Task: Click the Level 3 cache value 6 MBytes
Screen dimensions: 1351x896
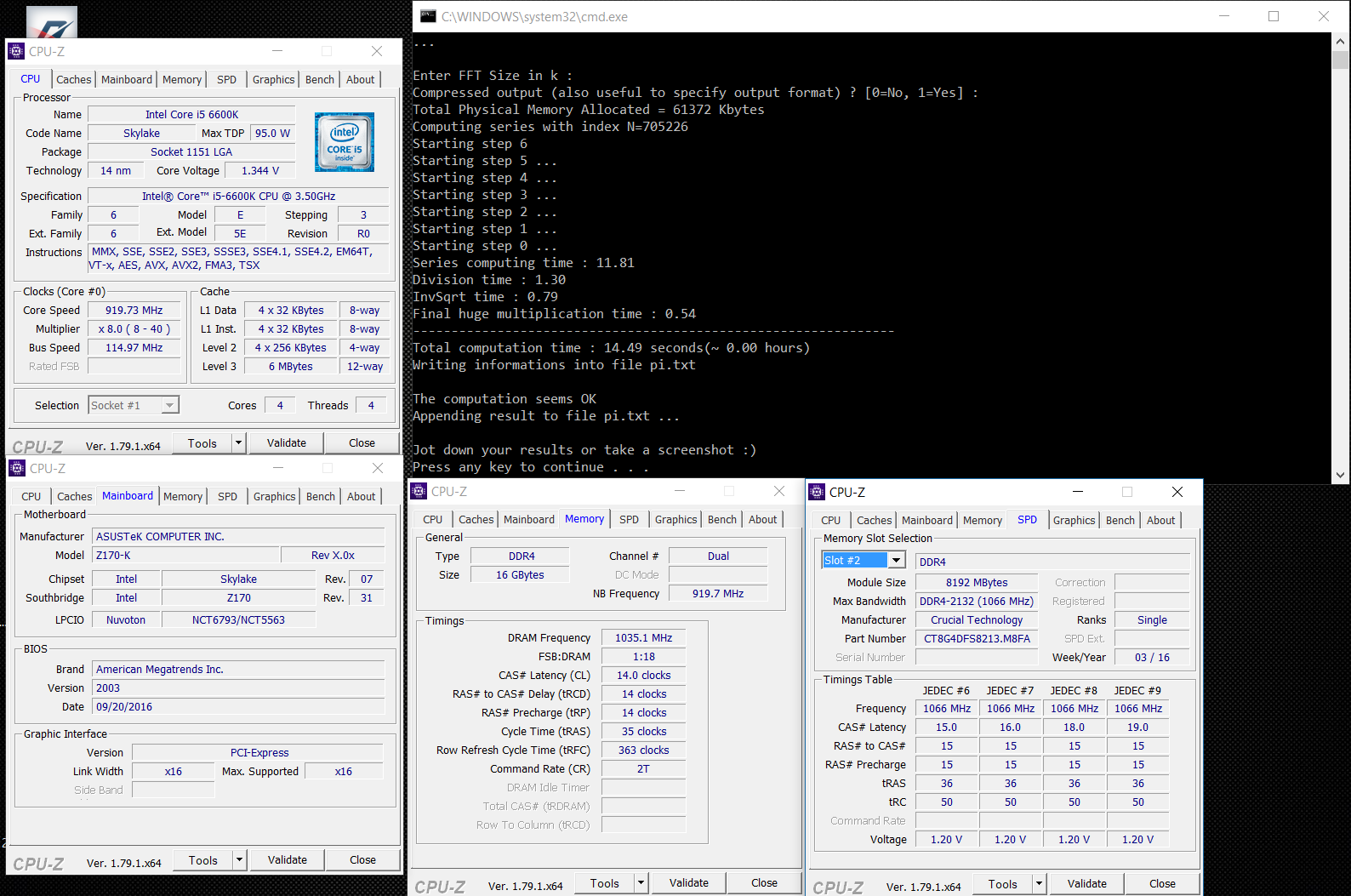Action: click(x=291, y=367)
